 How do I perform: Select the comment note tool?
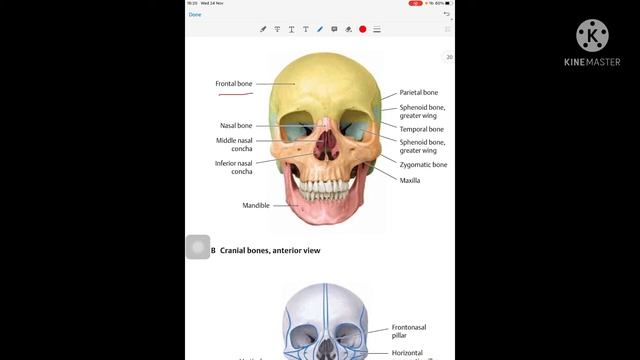coord(334,29)
